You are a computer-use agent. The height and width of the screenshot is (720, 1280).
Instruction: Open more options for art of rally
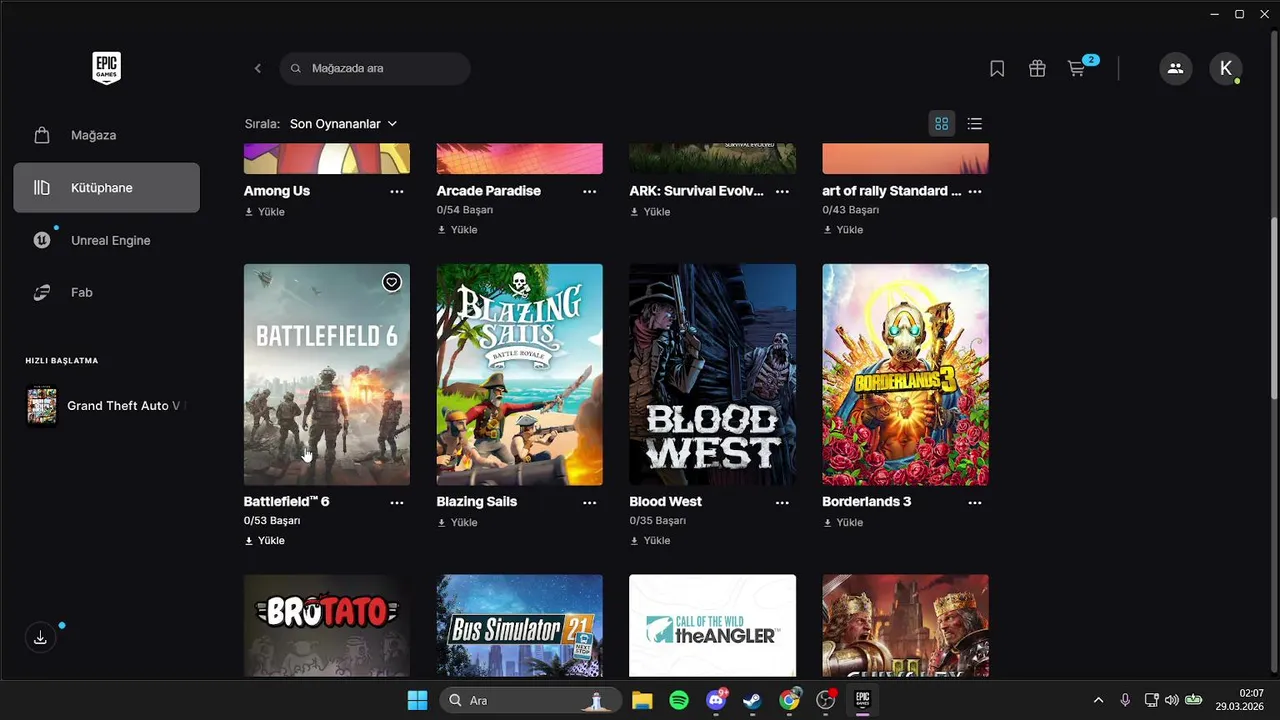[x=975, y=191]
